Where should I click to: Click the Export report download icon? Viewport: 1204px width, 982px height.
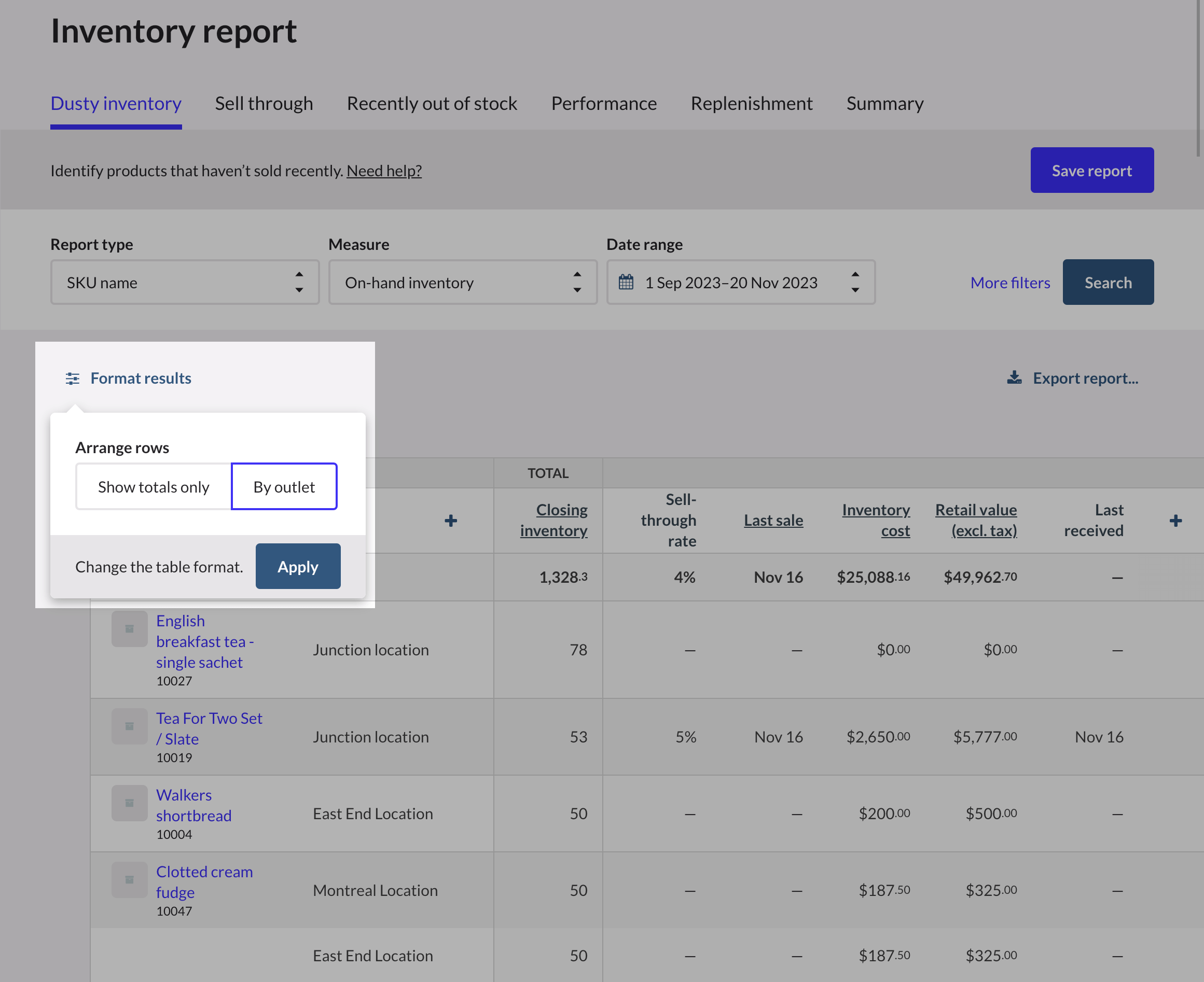(1014, 378)
